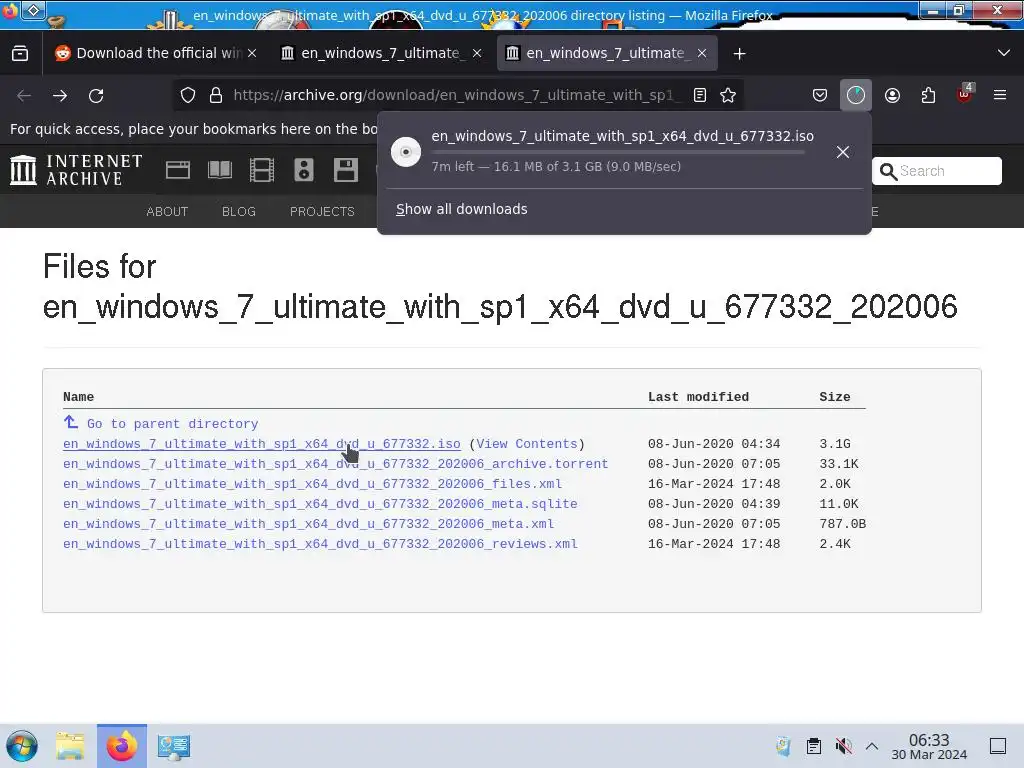
Task: Open a new browser tab
Action: tap(739, 54)
